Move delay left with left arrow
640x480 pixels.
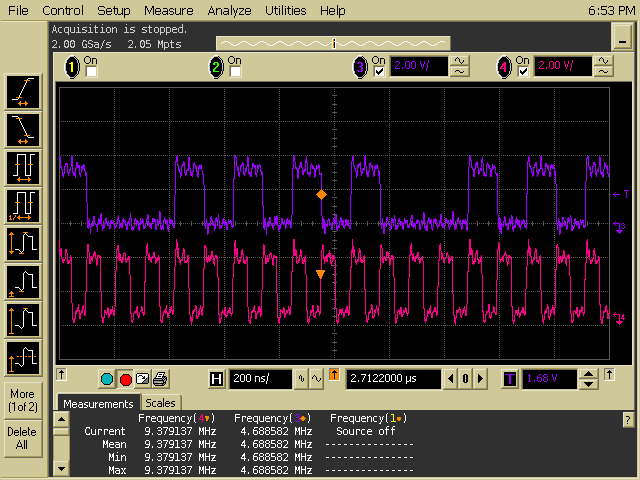coord(451,379)
